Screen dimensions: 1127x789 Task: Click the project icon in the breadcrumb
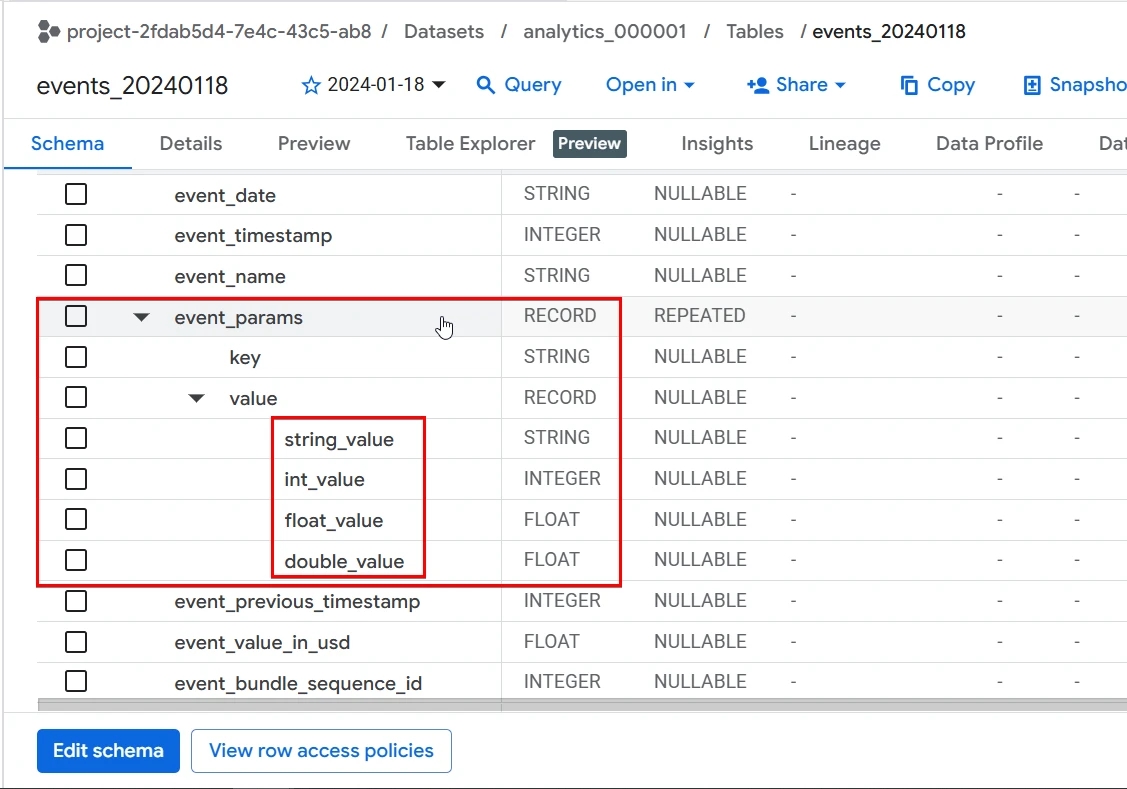(48, 32)
